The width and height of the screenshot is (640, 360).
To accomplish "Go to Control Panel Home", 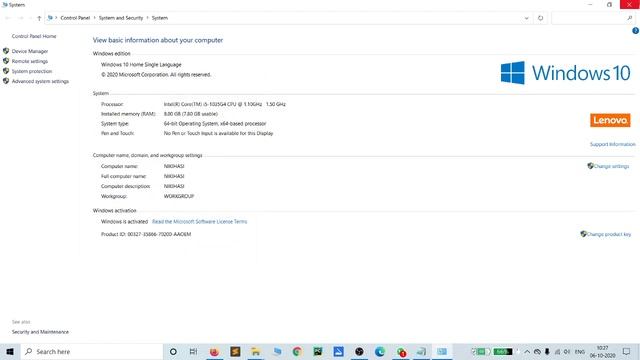I will pyautogui.click(x=34, y=36).
